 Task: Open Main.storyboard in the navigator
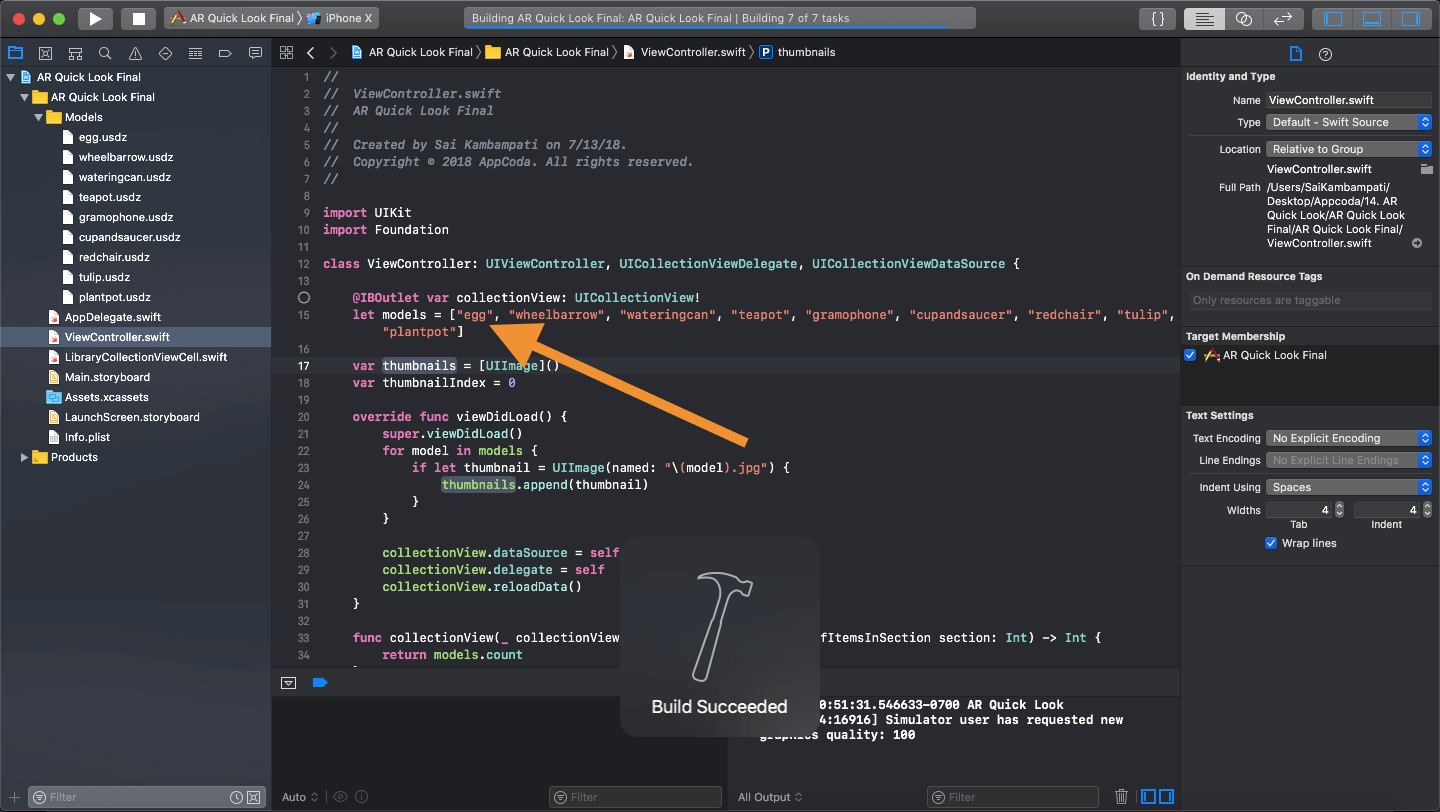coord(107,377)
